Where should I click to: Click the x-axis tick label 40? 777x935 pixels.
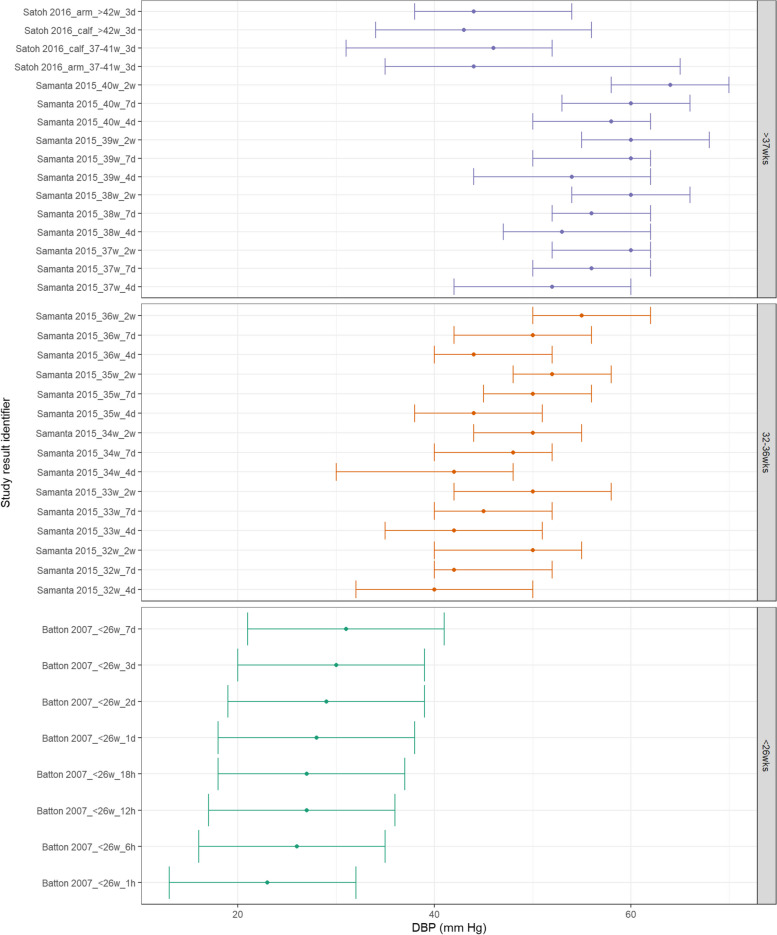pyautogui.click(x=434, y=908)
